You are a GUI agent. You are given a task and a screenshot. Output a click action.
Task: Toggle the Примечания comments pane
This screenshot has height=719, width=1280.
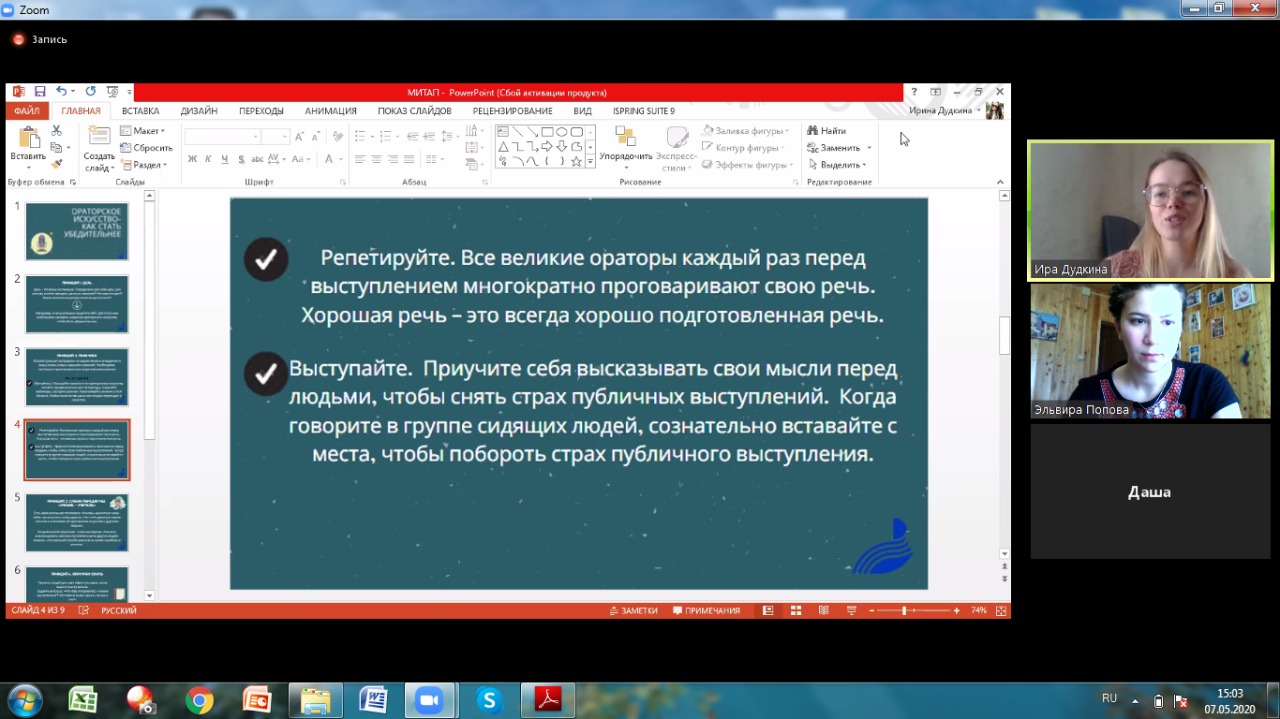(706, 610)
